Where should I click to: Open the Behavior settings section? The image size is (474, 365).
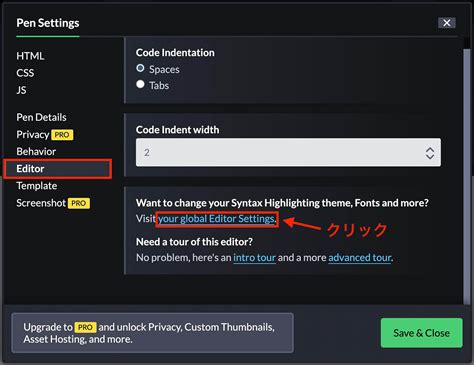point(36,151)
